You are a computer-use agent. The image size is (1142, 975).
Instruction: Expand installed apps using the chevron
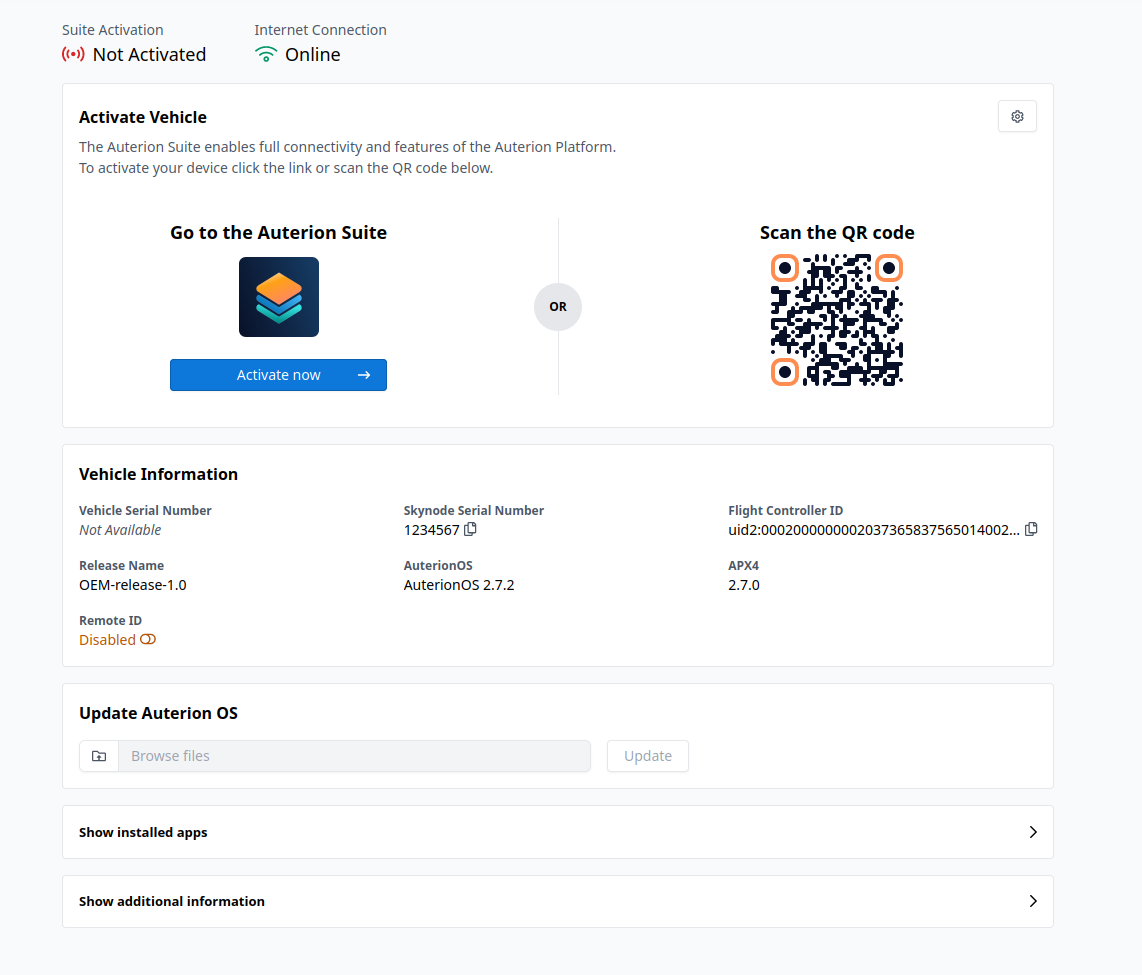point(1033,832)
